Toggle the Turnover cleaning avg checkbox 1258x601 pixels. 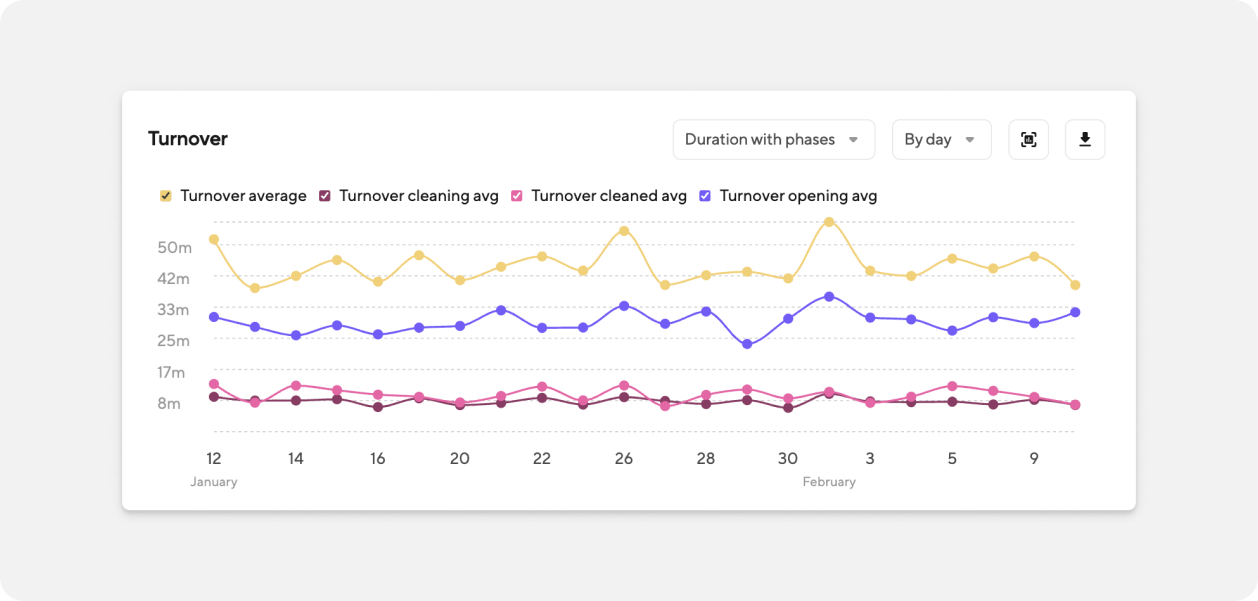pos(324,196)
